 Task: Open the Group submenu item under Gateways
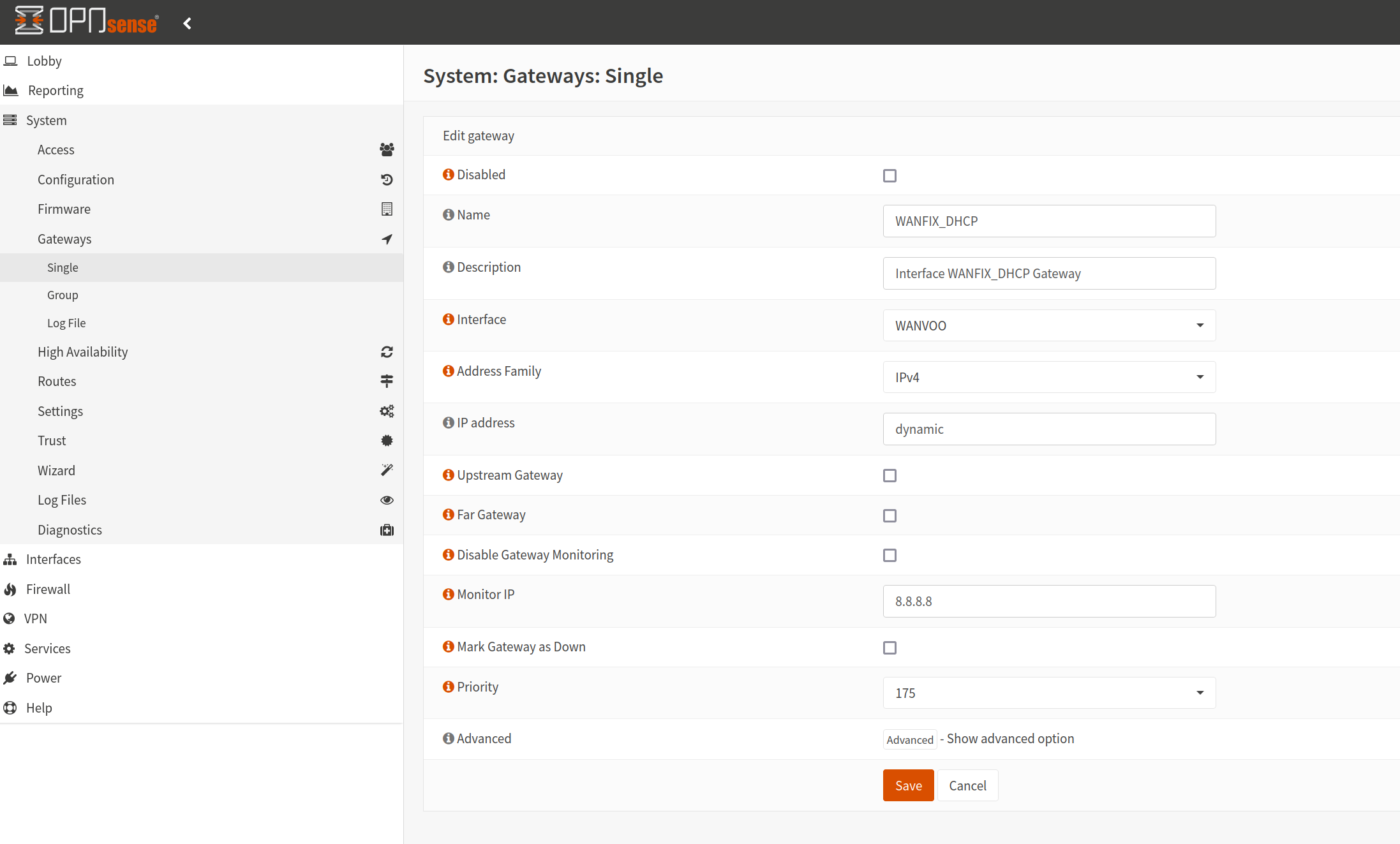point(63,295)
